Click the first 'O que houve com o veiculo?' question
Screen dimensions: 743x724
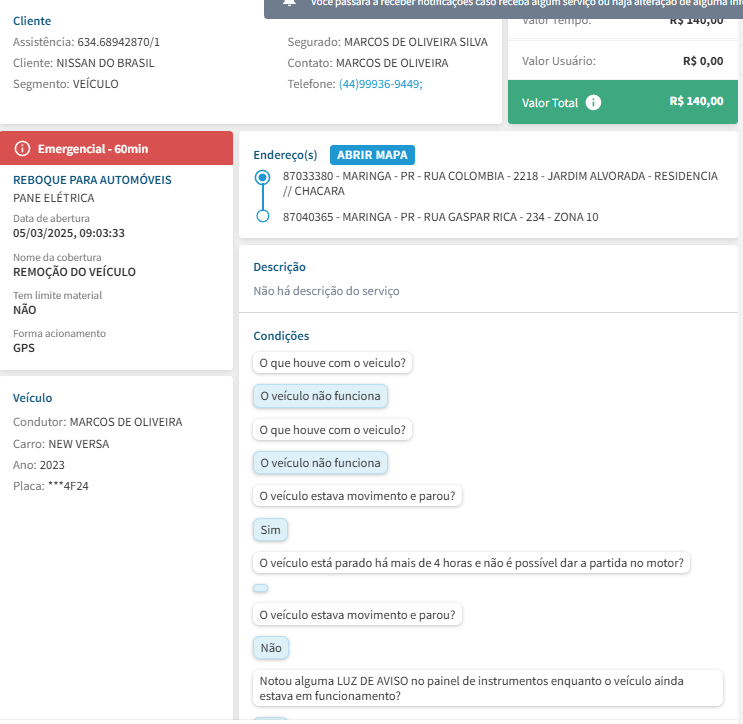click(x=332, y=363)
